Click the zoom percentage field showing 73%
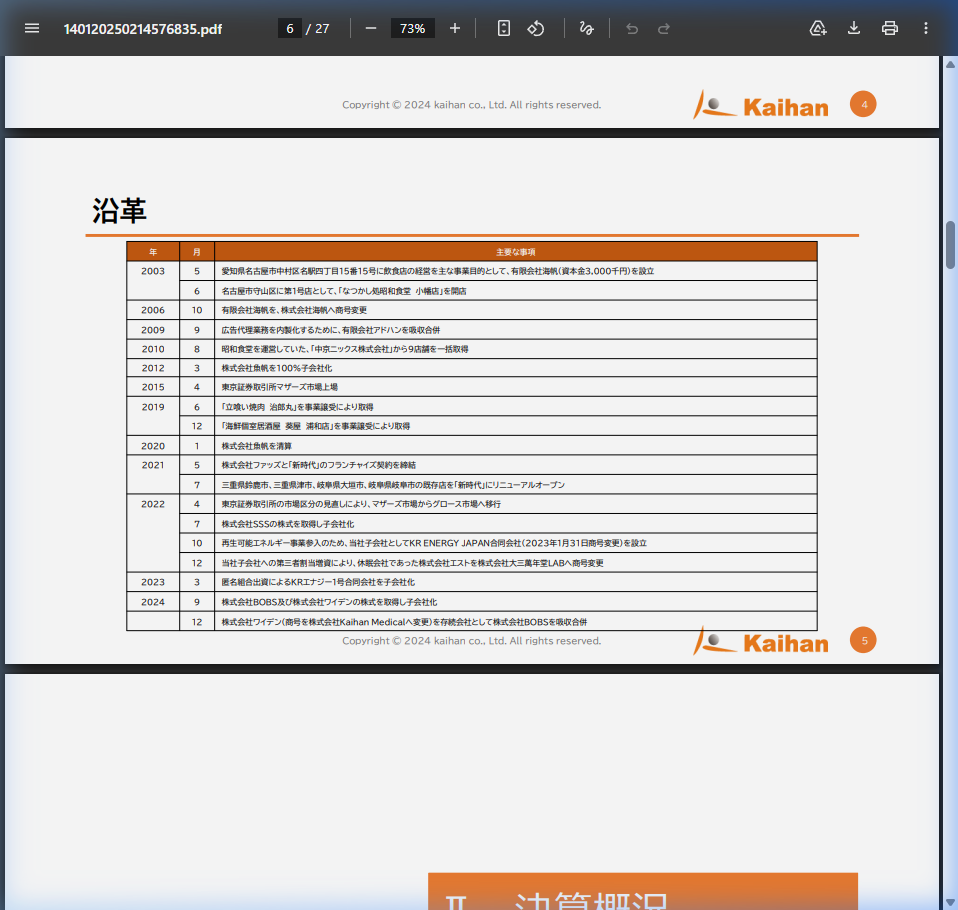This screenshot has height=910, width=958. (x=412, y=28)
